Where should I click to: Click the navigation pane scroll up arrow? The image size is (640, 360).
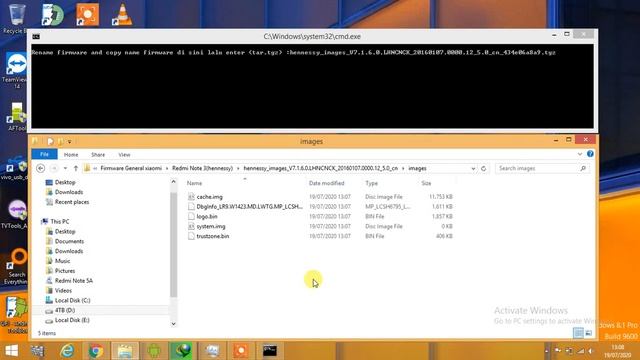(173, 182)
